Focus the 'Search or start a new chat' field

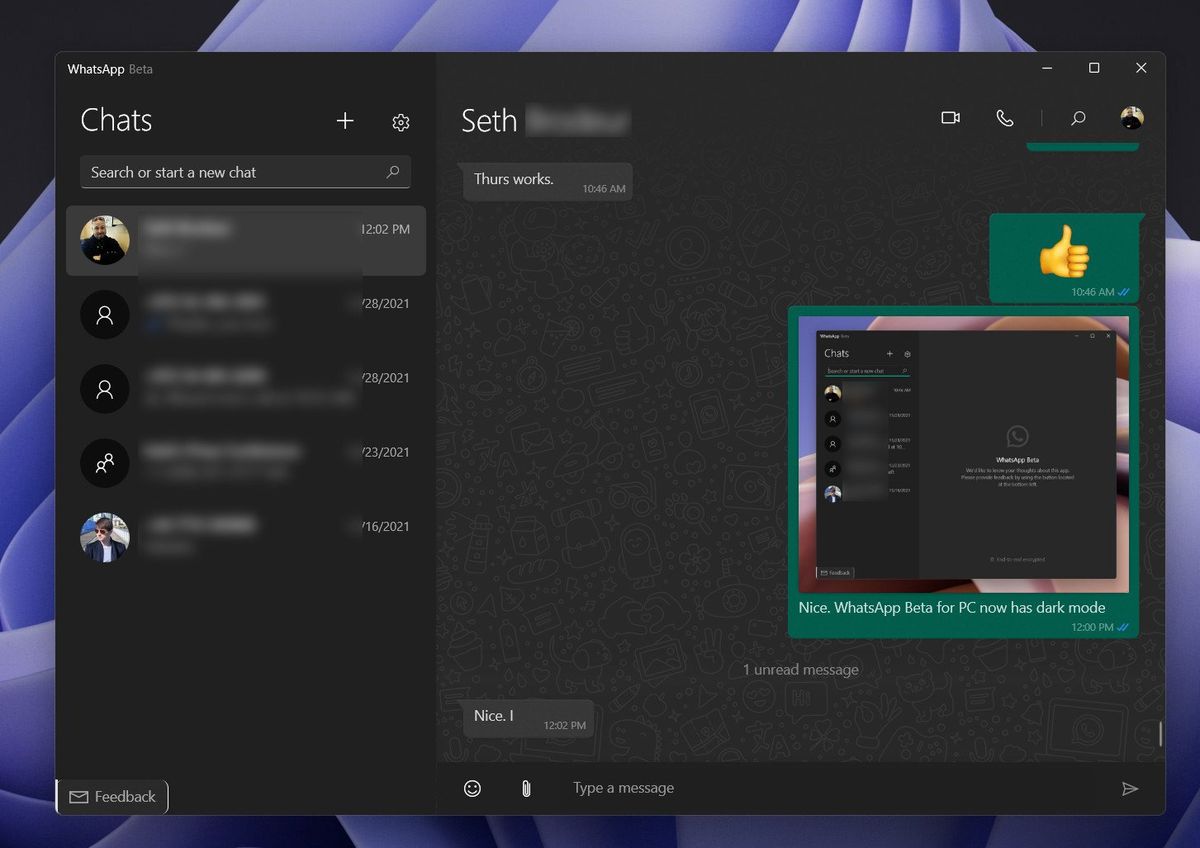click(245, 172)
